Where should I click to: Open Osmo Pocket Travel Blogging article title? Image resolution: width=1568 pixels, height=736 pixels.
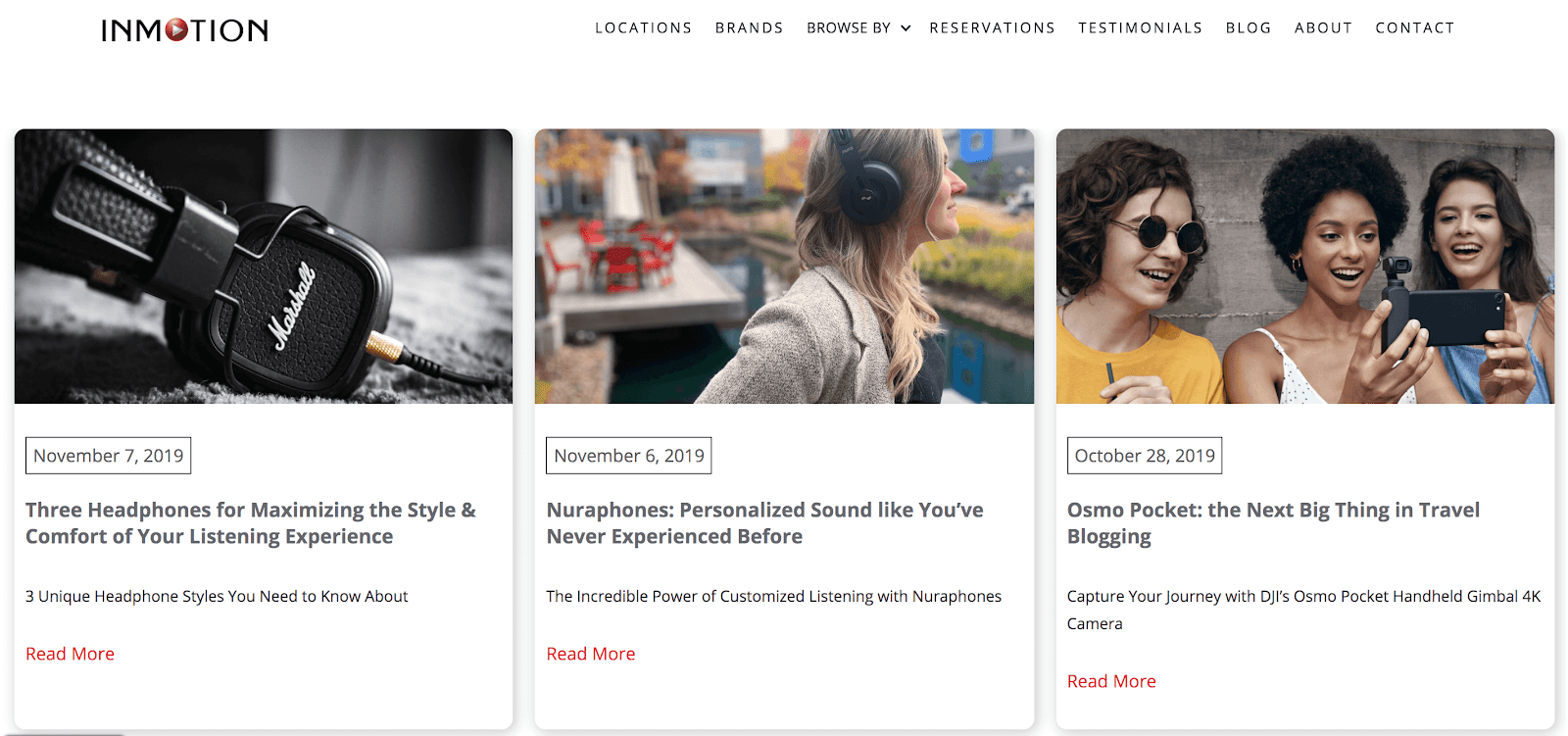coord(1273,523)
